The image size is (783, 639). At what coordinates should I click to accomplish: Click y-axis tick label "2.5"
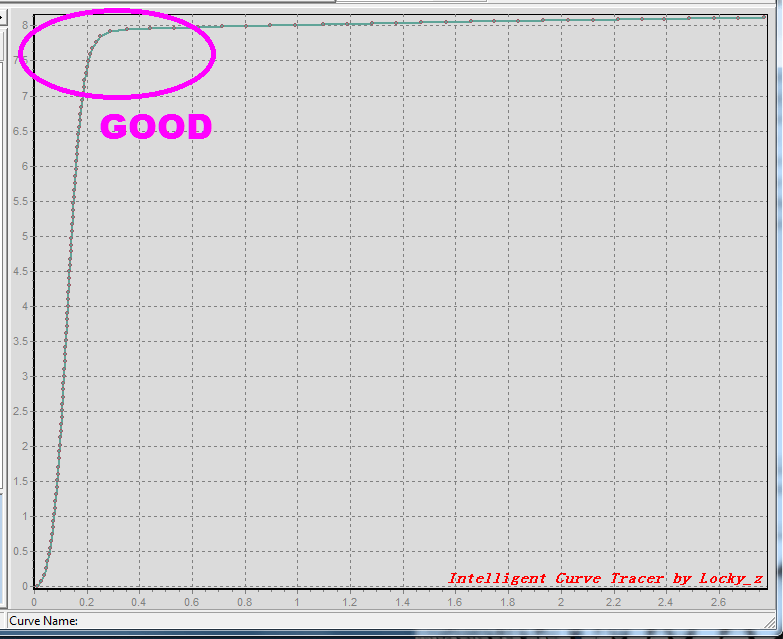tap(21, 411)
